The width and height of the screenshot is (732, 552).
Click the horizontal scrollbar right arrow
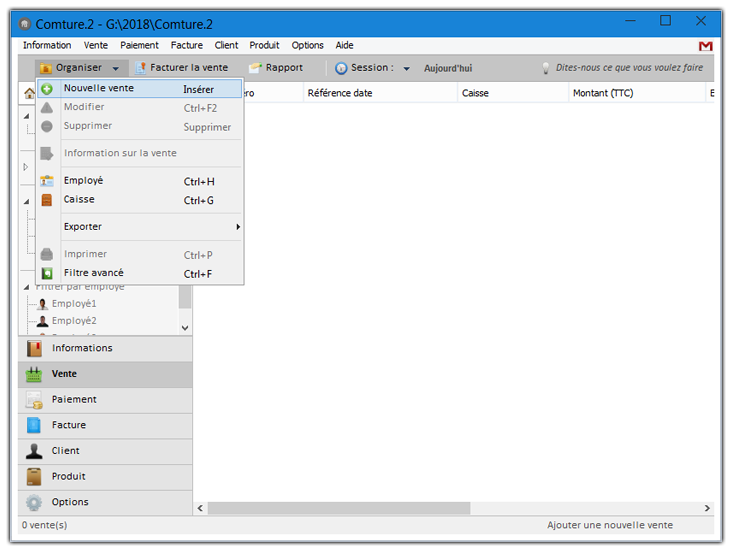[x=707, y=508]
